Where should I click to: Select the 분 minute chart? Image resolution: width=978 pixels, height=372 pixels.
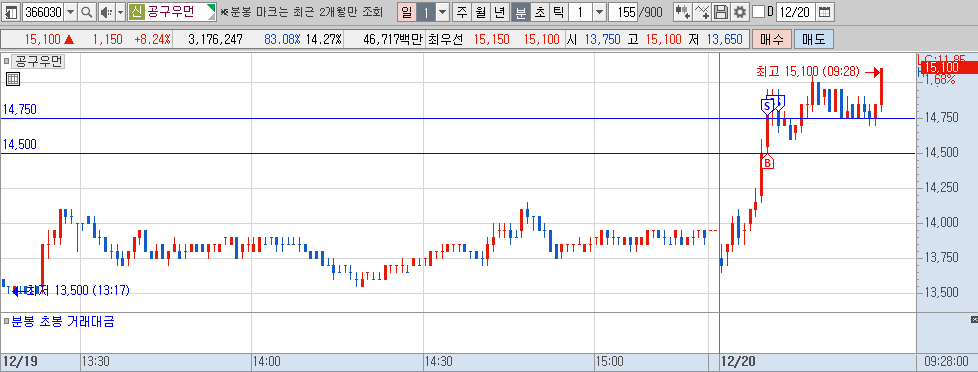[x=520, y=11]
